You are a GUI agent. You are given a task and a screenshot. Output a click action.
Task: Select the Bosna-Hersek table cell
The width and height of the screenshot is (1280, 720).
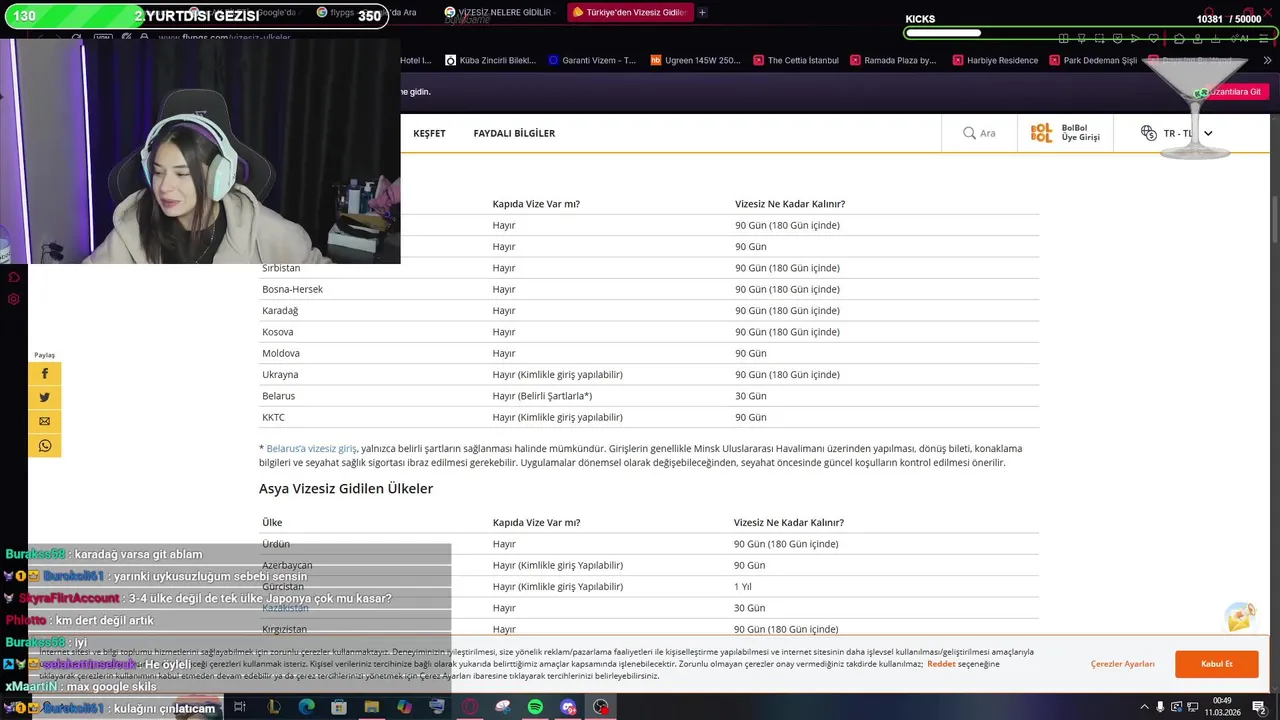(x=292, y=289)
